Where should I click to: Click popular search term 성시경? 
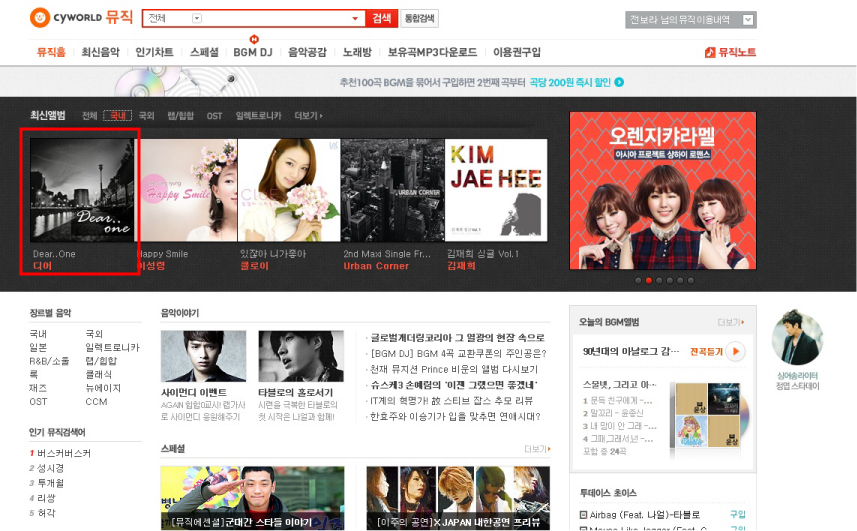(x=50, y=468)
